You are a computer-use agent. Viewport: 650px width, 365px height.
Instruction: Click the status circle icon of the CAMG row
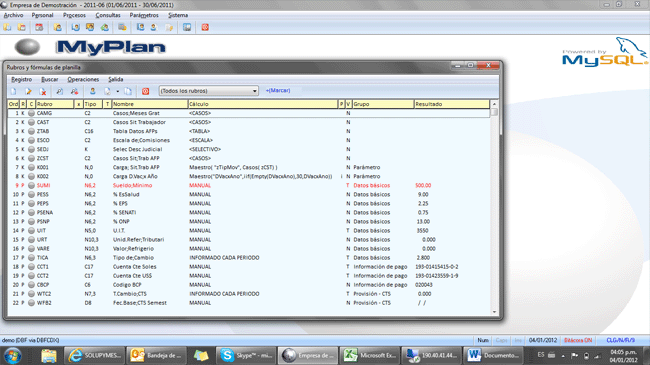coord(31,113)
